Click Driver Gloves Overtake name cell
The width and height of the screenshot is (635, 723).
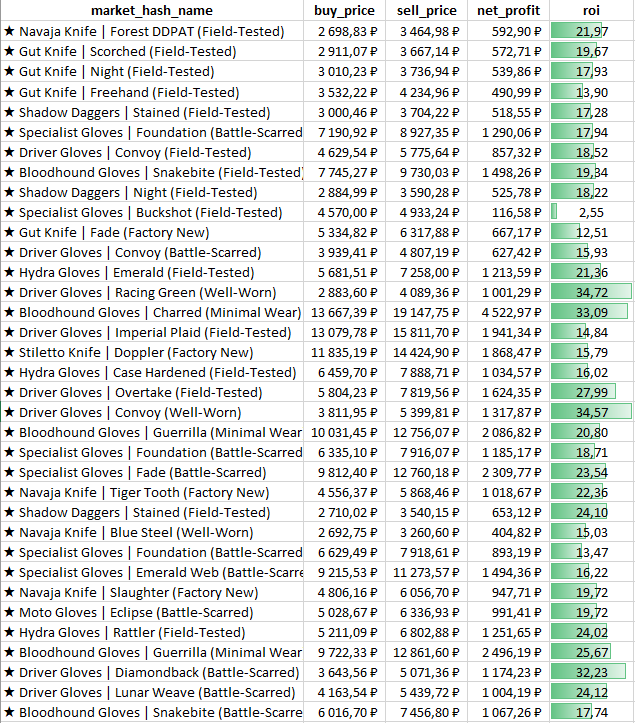[152, 392]
